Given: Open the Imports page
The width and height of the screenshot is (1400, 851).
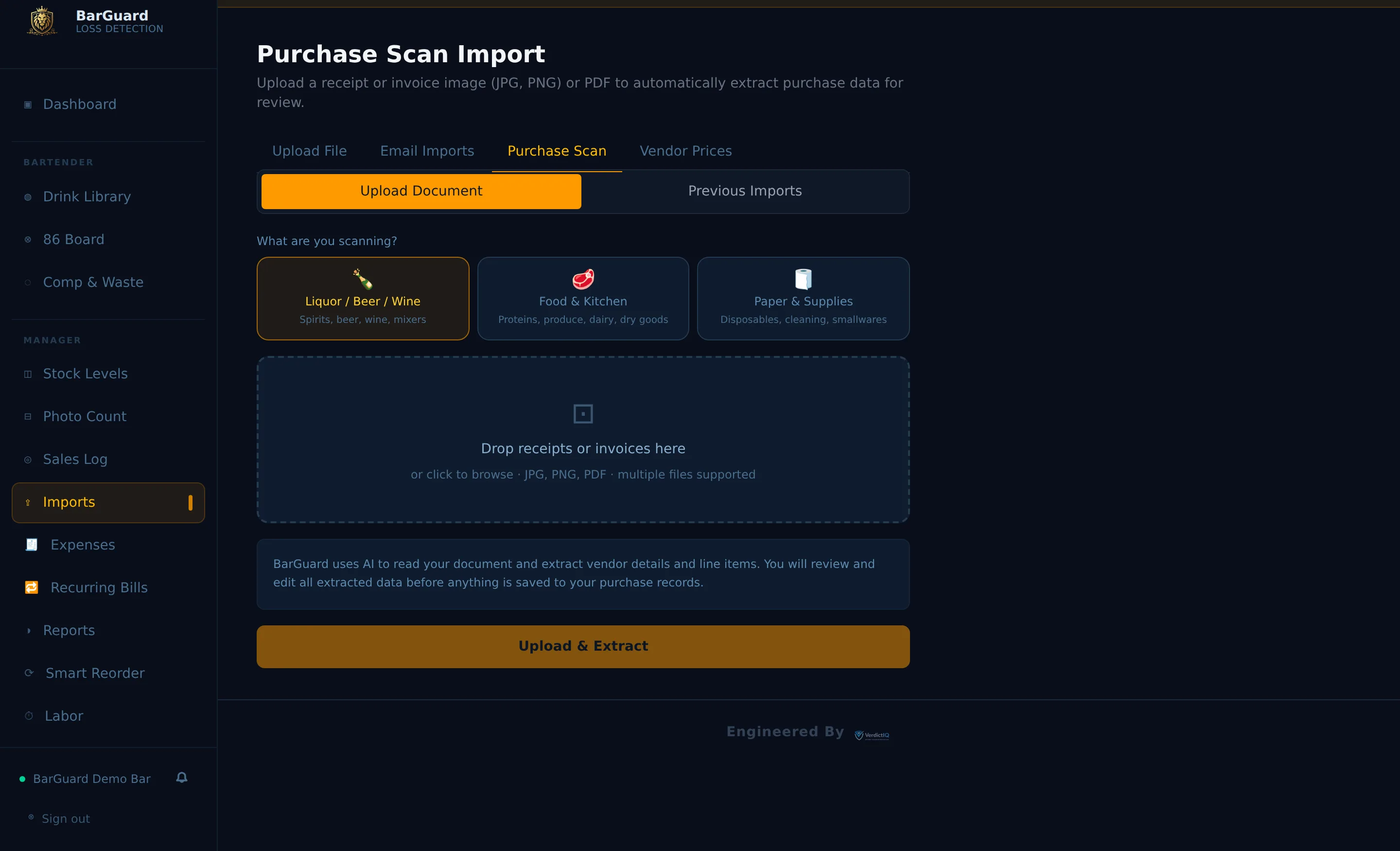Looking at the screenshot, I should tap(108, 502).
